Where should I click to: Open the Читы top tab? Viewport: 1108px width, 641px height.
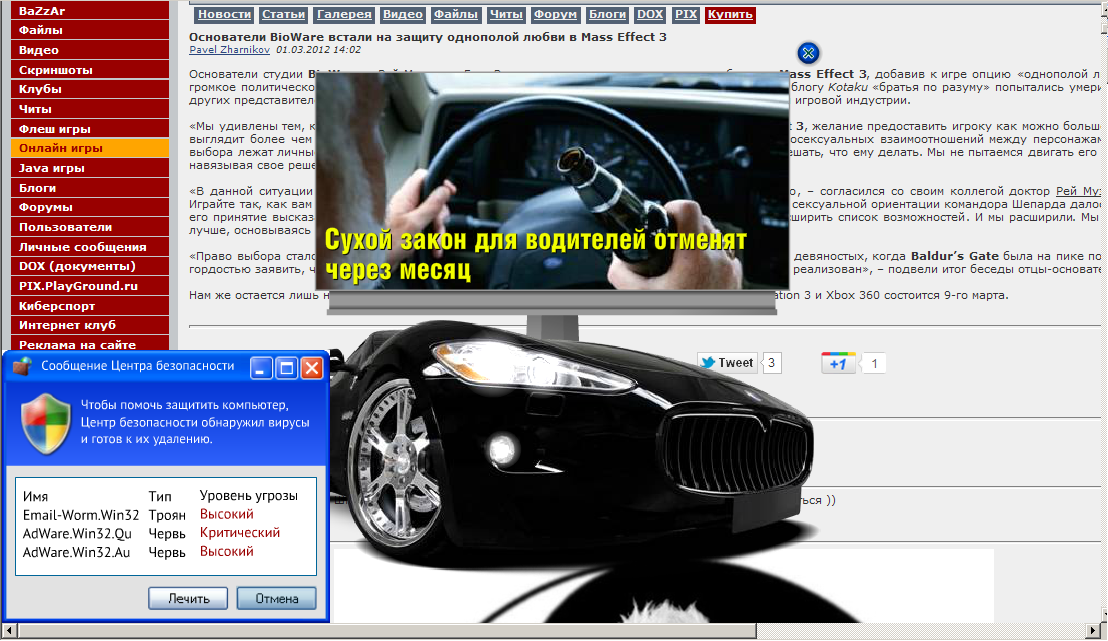pyautogui.click(x=506, y=14)
